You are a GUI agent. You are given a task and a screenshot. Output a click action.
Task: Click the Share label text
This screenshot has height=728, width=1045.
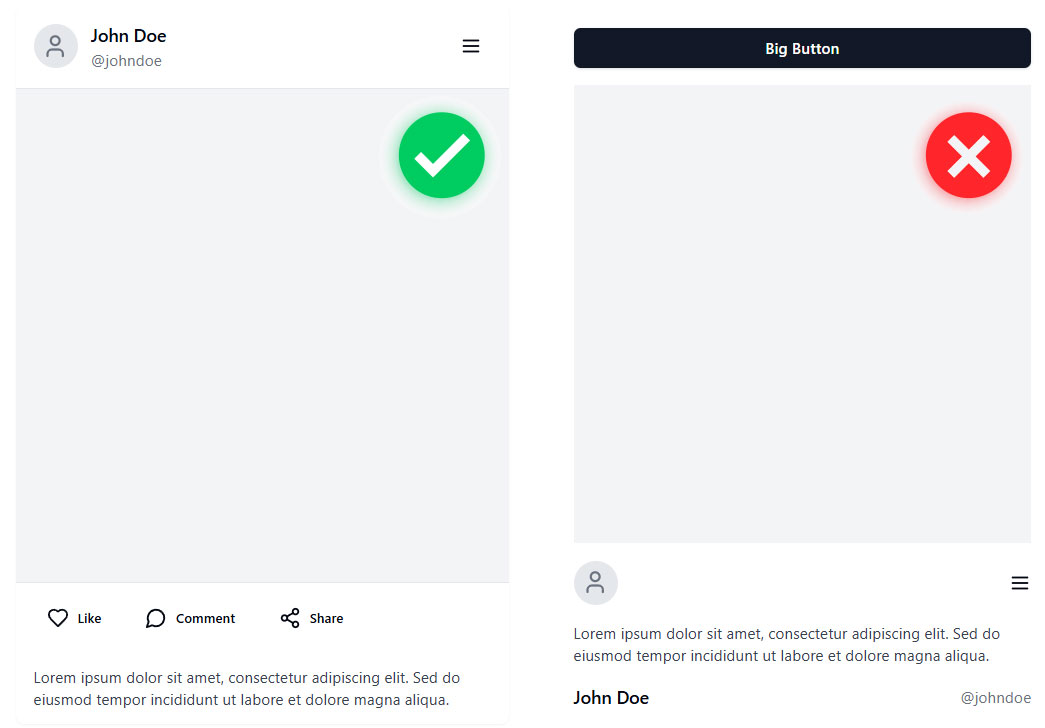(326, 619)
